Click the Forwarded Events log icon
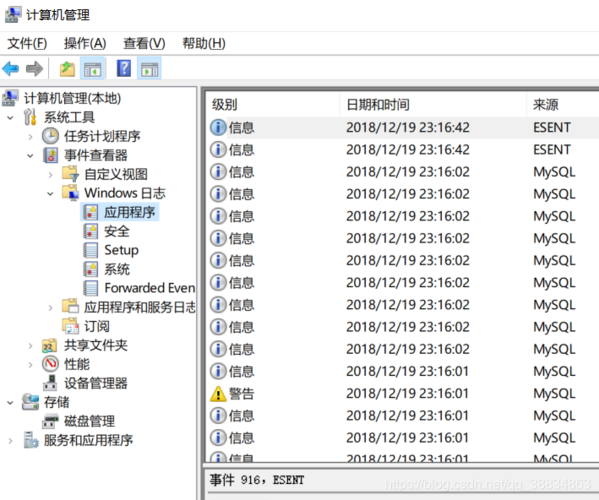Viewport: 599px width, 500px height. tap(91, 288)
